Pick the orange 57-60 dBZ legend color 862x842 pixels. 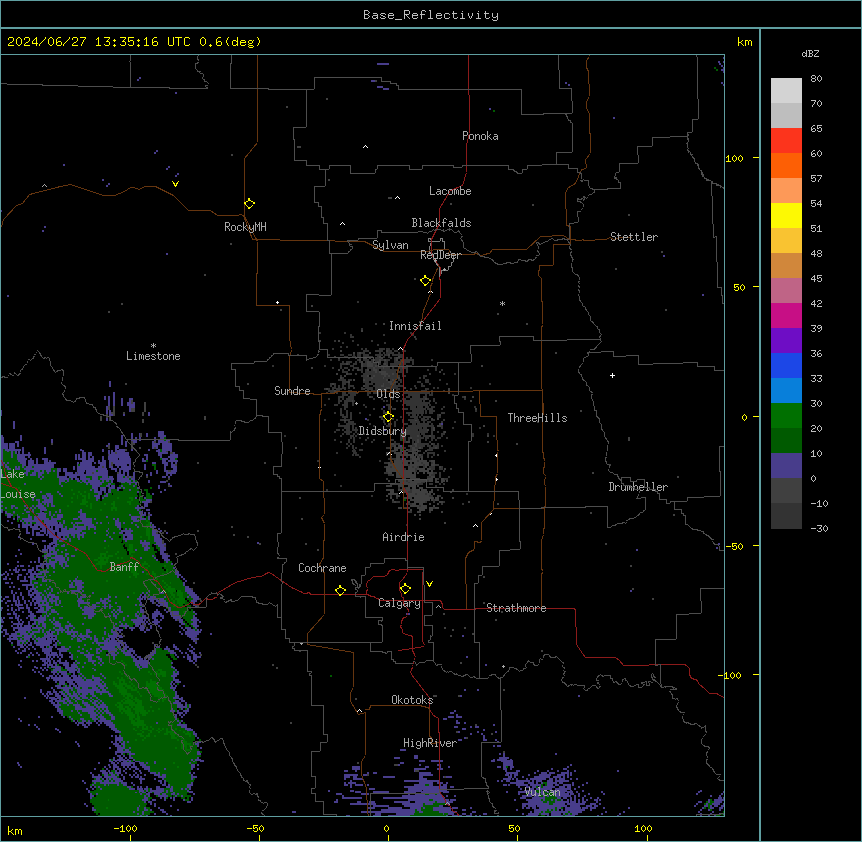point(786,165)
